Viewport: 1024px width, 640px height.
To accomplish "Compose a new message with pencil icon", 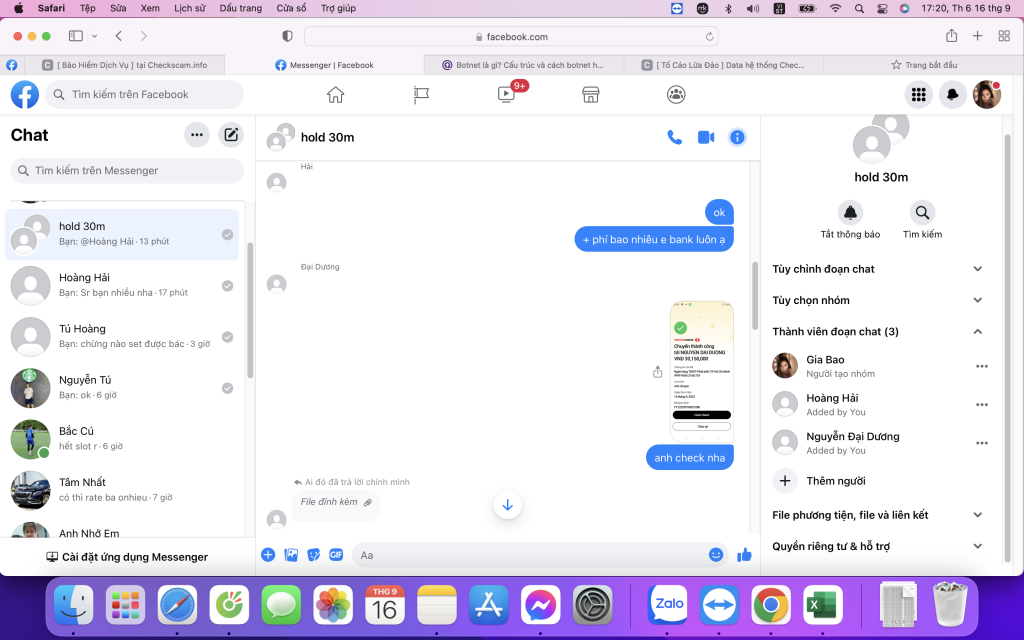I will click(231, 135).
